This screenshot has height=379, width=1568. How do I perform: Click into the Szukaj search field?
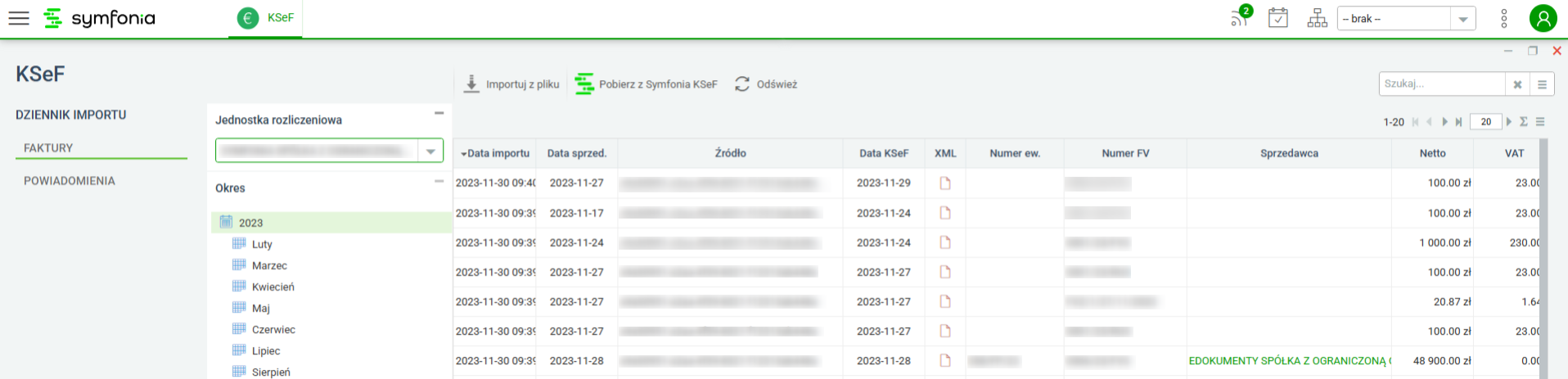[1440, 83]
